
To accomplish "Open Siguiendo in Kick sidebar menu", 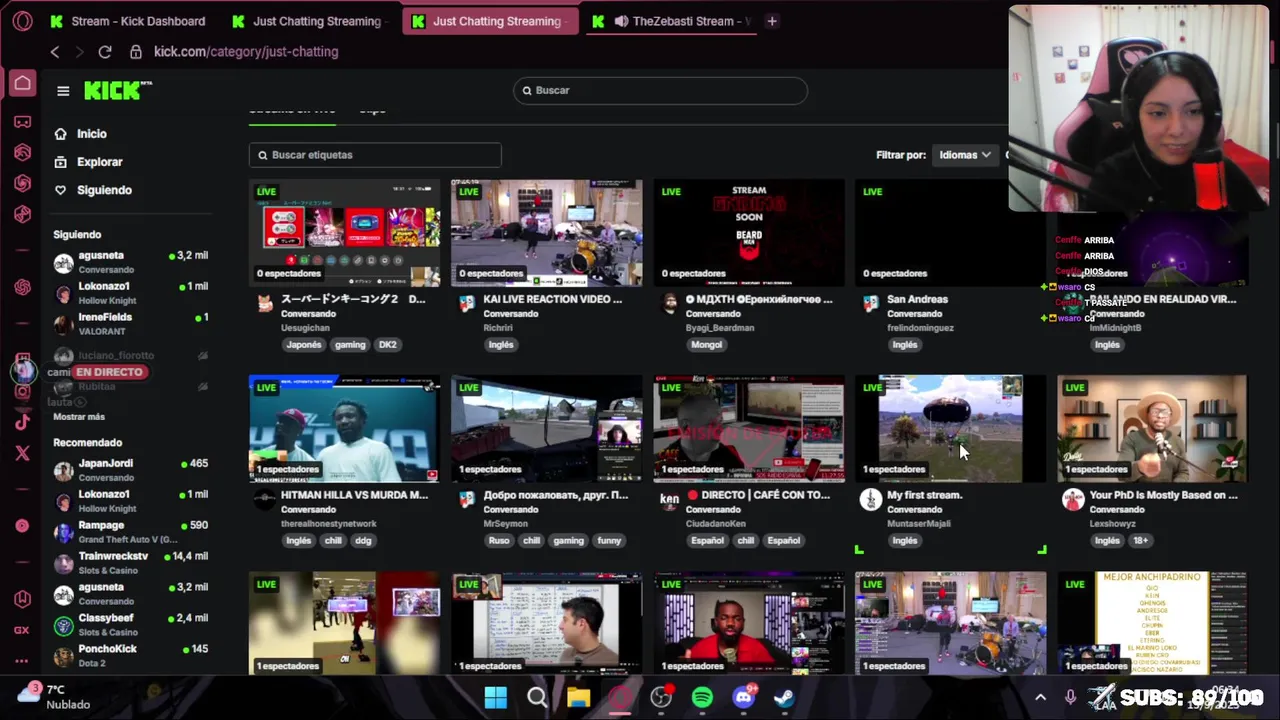I will 104,190.
